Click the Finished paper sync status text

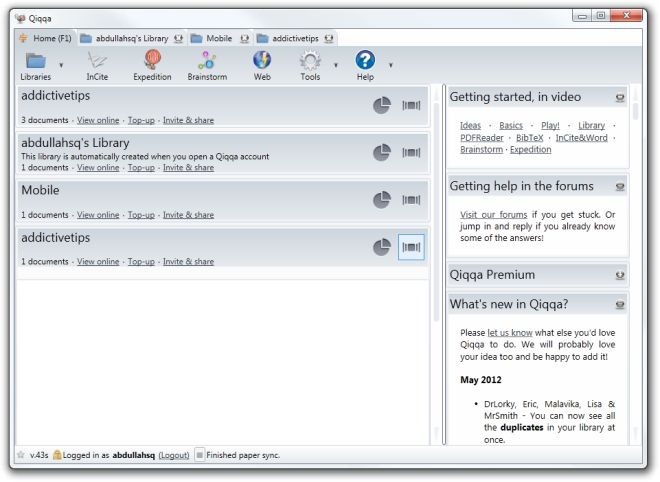pos(243,455)
